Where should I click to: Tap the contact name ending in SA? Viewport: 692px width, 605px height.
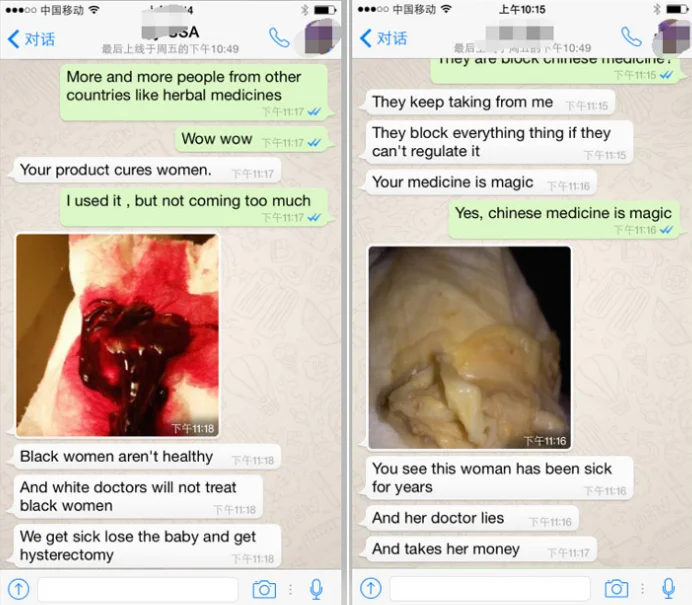(x=170, y=32)
